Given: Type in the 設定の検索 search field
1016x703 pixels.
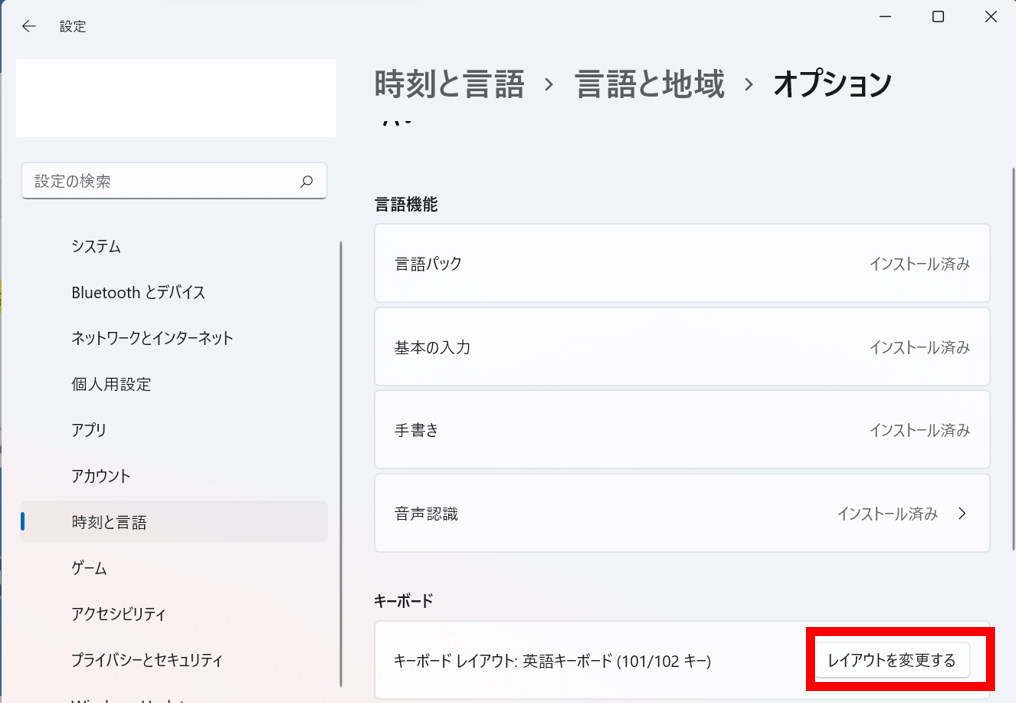Looking at the screenshot, I should click(x=160, y=182).
